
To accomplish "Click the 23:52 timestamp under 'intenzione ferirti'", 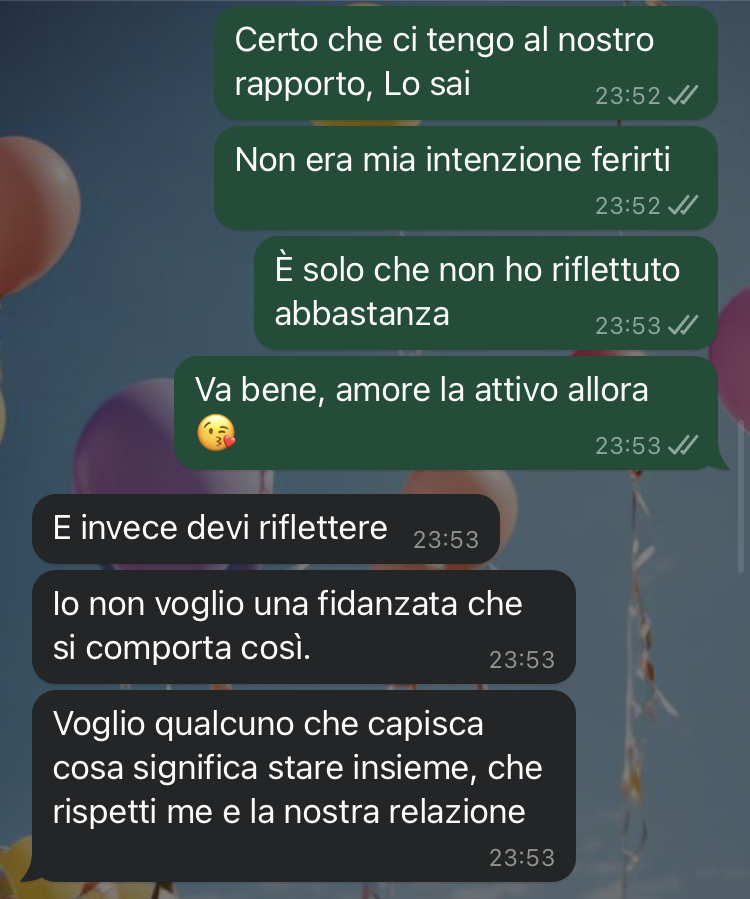I will pos(628,205).
